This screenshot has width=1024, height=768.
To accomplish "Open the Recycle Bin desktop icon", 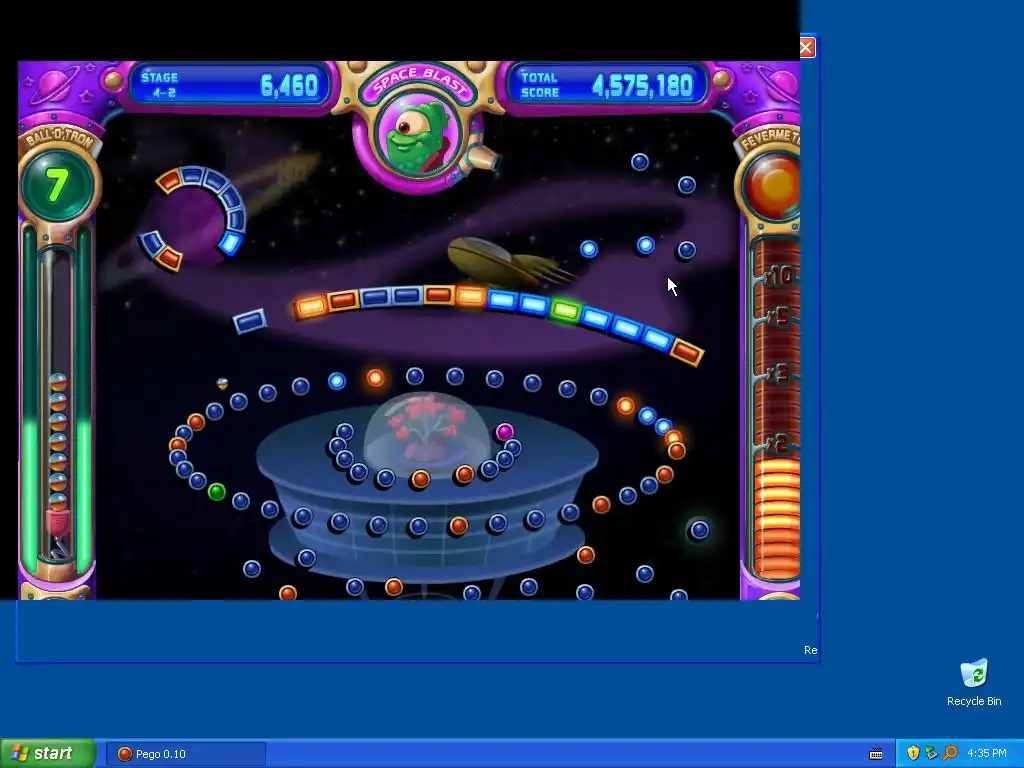I will pyautogui.click(x=974, y=683).
